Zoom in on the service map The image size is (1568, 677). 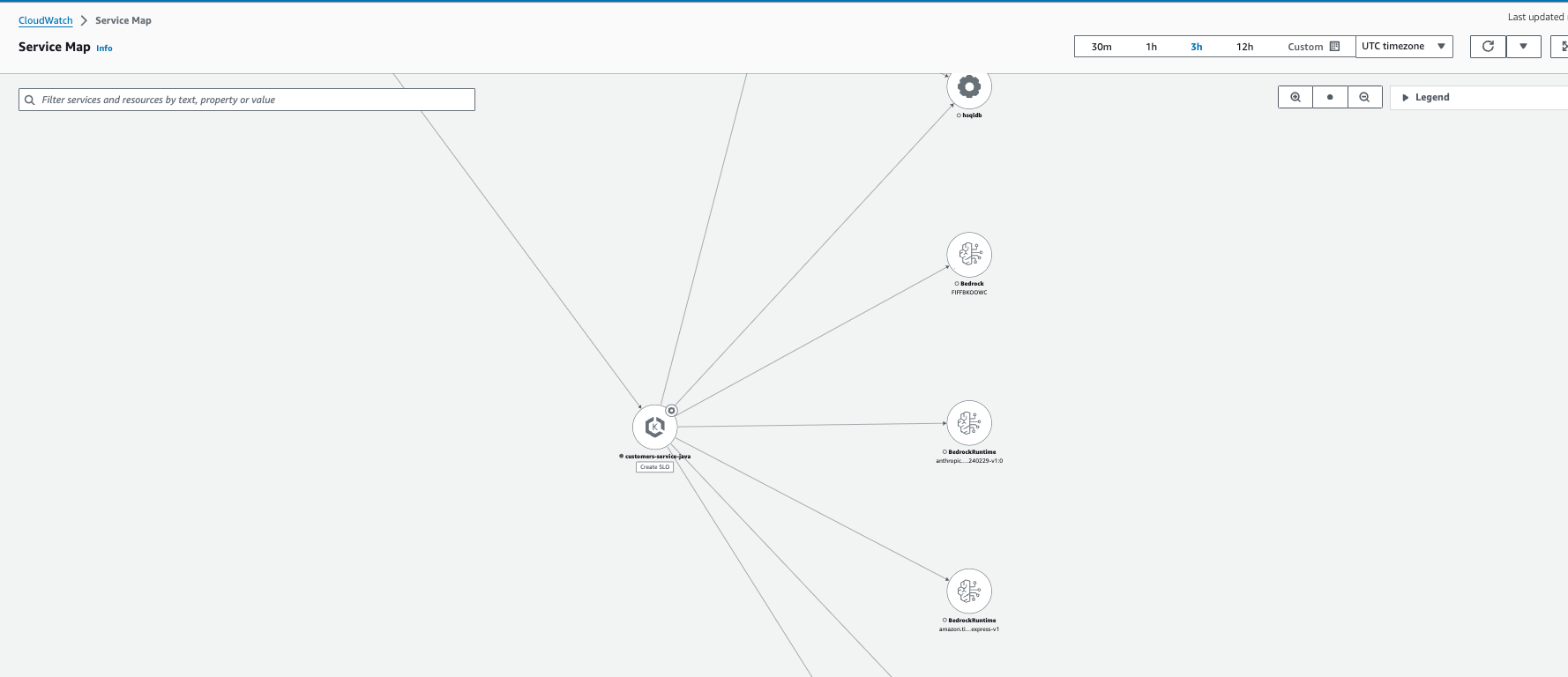1295,97
